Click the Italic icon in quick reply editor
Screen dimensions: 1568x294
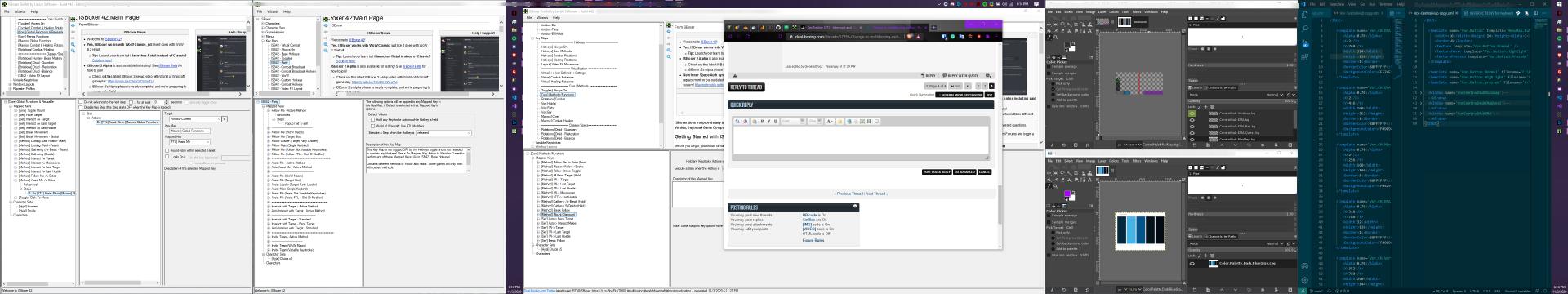pyautogui.click(x=768, y=121)
